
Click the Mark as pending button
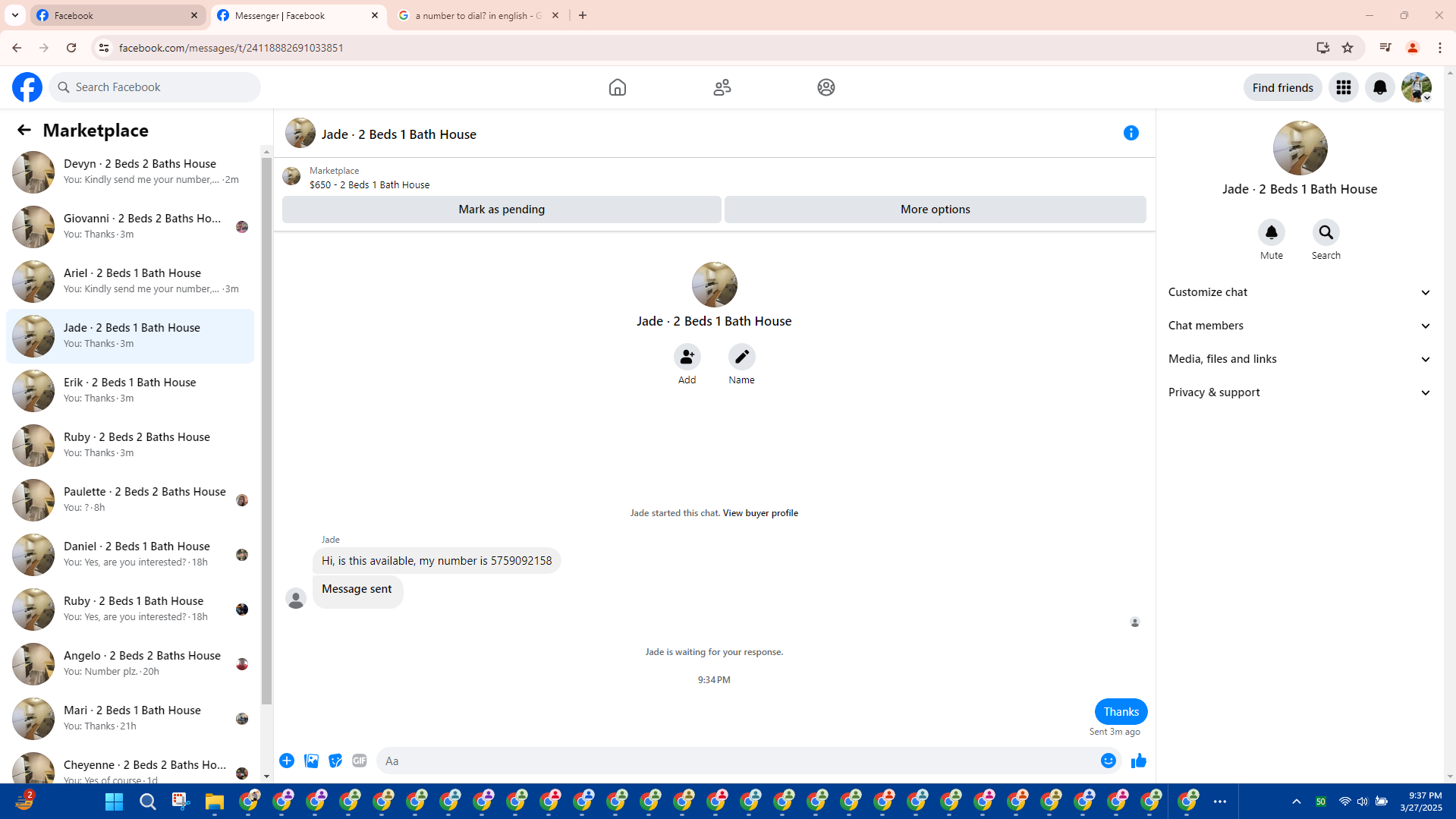(502, 209)
